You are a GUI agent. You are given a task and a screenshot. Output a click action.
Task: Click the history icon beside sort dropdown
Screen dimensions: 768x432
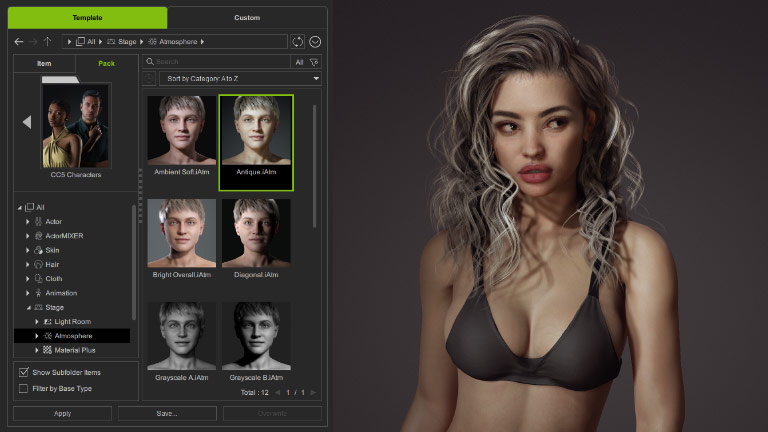[x=149, y=78]
